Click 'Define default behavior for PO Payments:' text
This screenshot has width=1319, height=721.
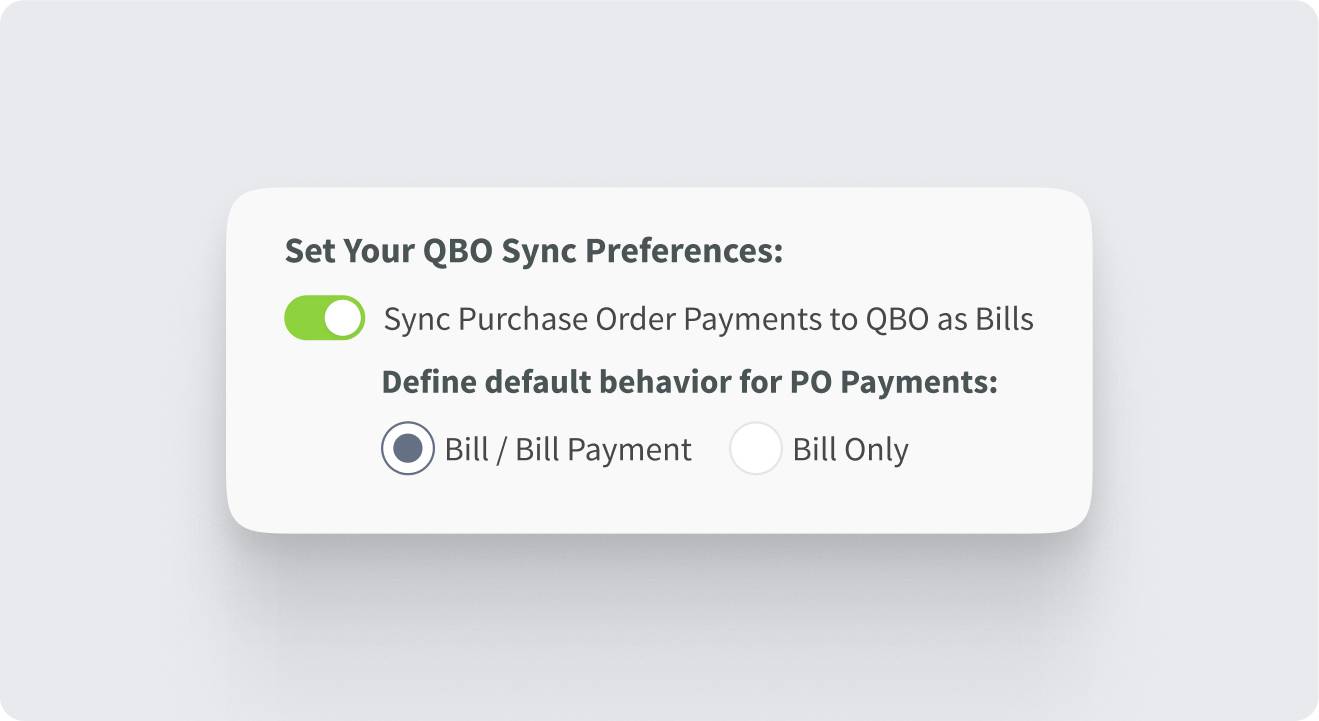pos(690,382)
